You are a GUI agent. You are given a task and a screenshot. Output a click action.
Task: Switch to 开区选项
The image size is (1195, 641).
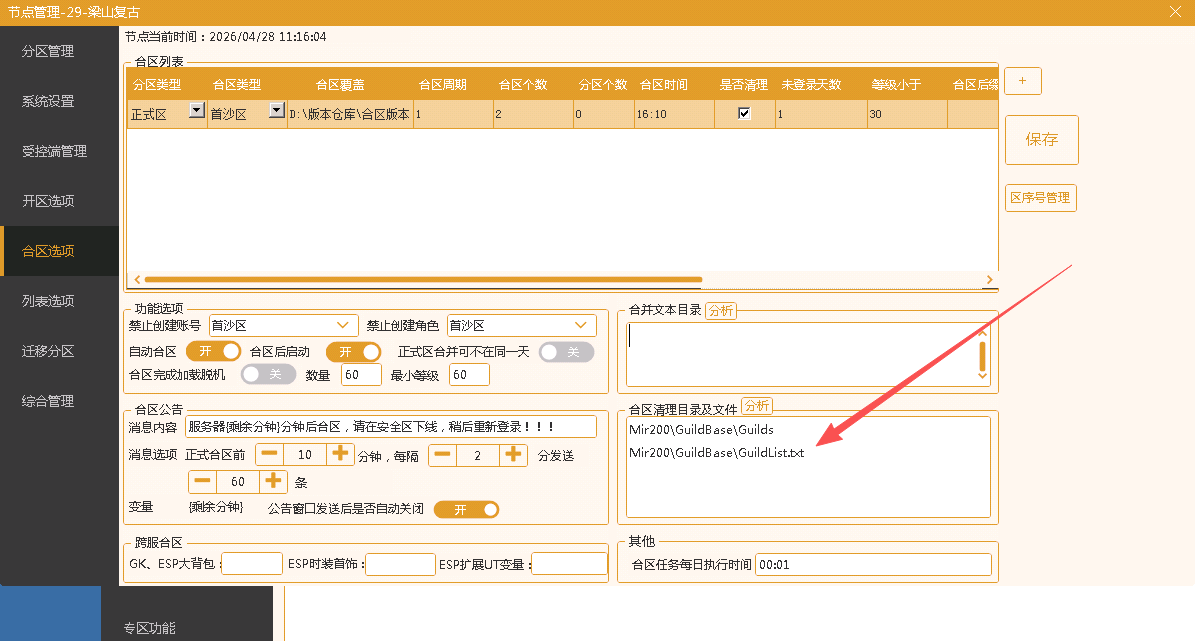(x=48, y=201)
